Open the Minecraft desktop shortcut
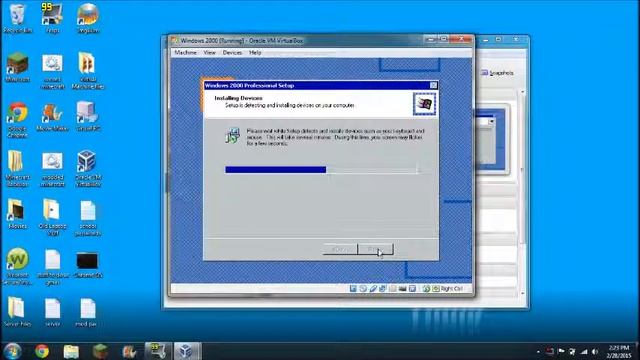This screenshot has width=640, height=360. click(x=17, y=67)
